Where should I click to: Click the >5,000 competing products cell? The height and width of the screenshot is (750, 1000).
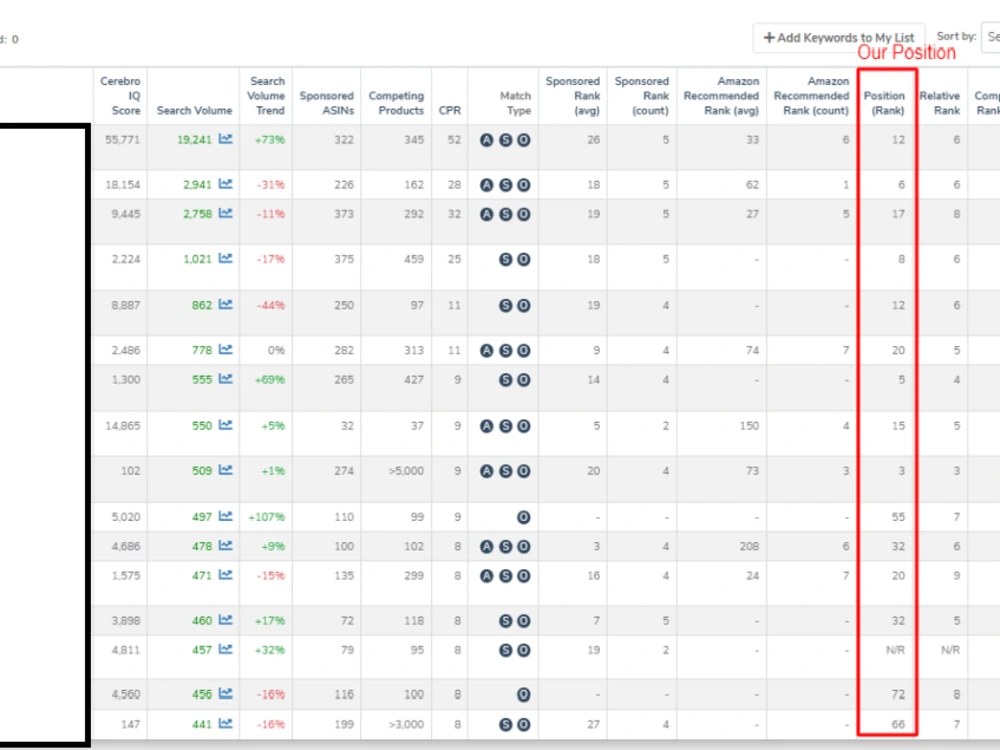(406, 471)
